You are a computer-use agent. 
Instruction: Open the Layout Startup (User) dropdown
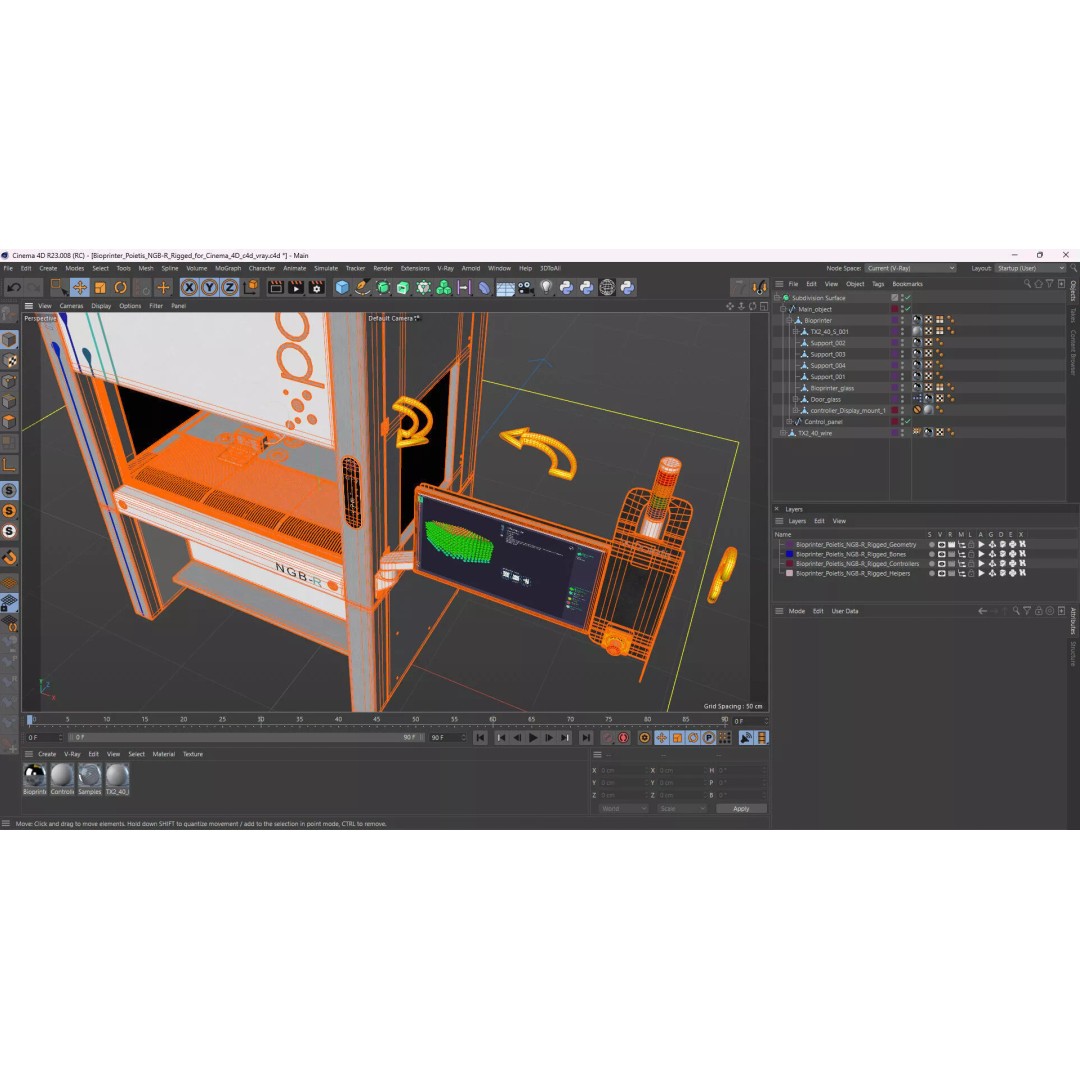pos(1030,269)
